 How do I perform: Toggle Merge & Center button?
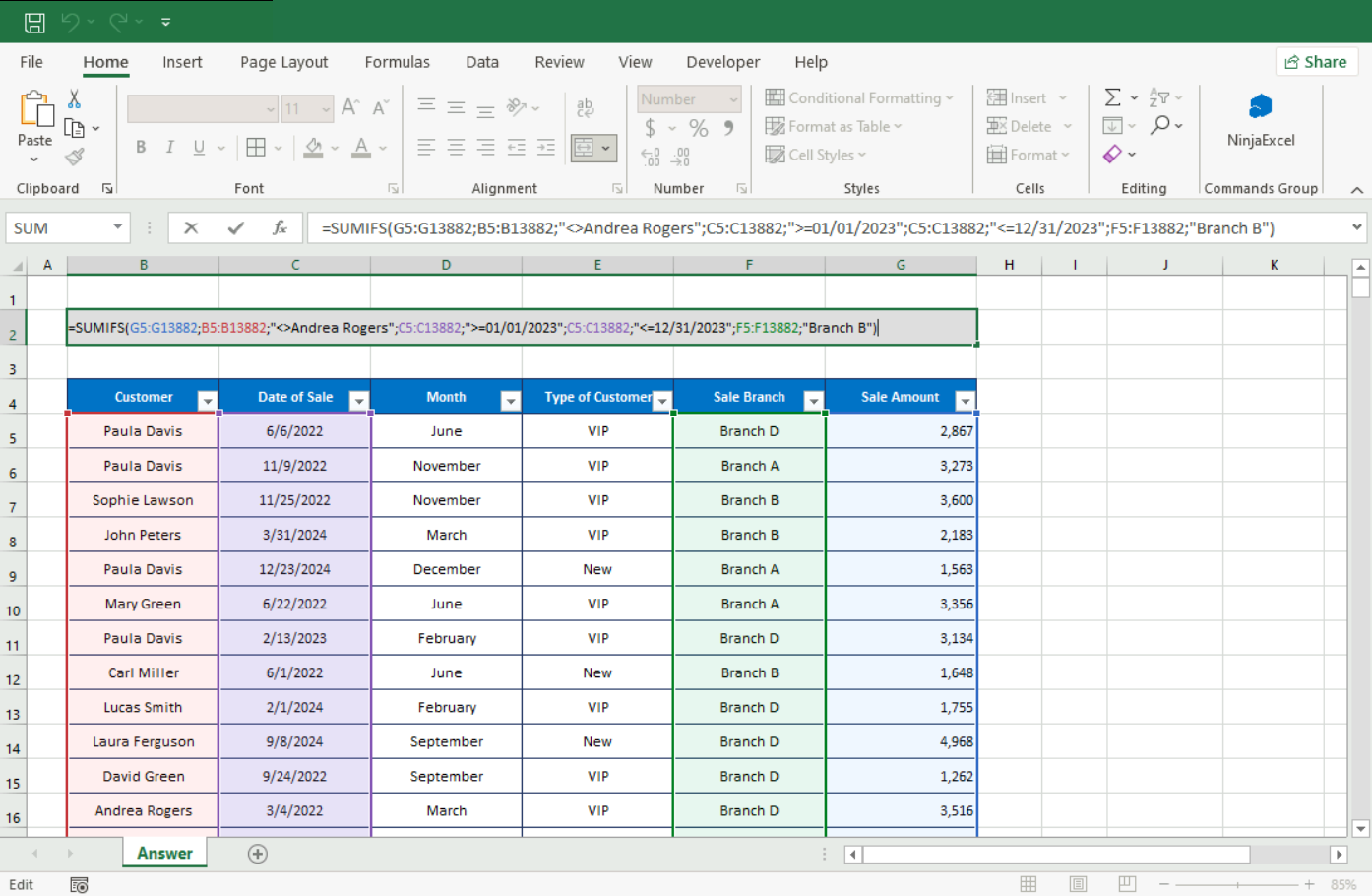click(585, 148)
